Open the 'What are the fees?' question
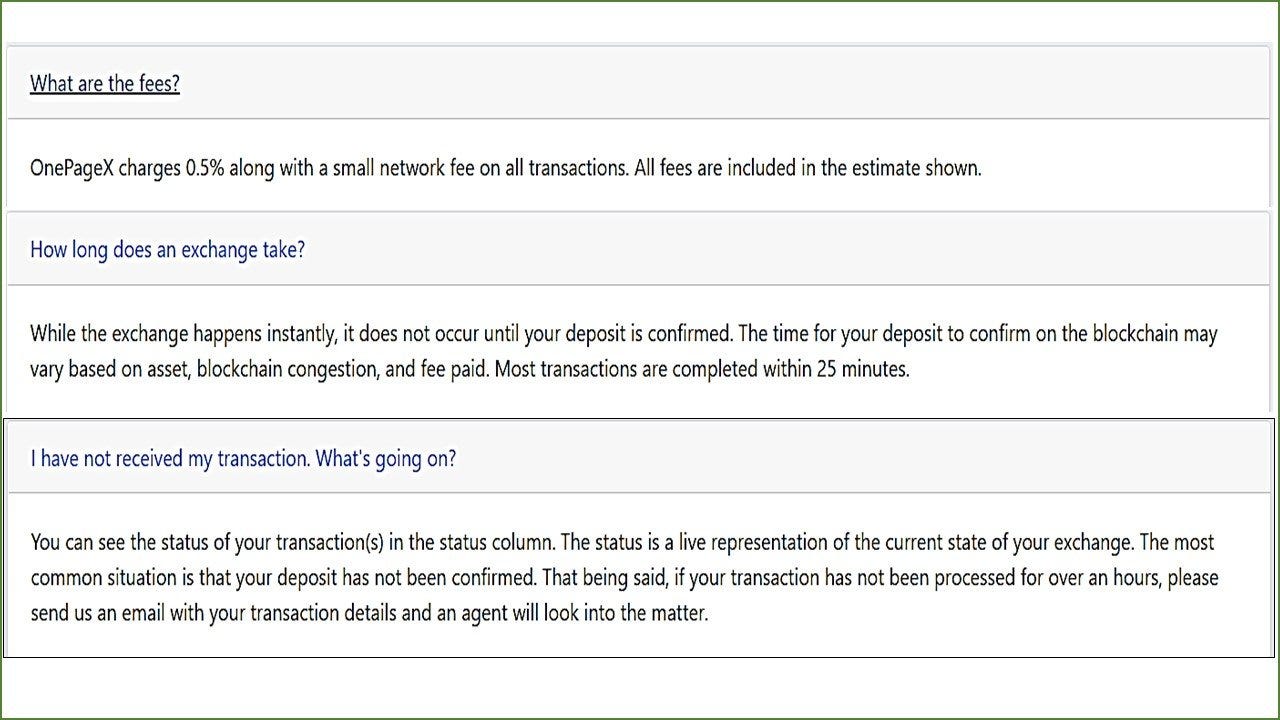 click(105, 83)
